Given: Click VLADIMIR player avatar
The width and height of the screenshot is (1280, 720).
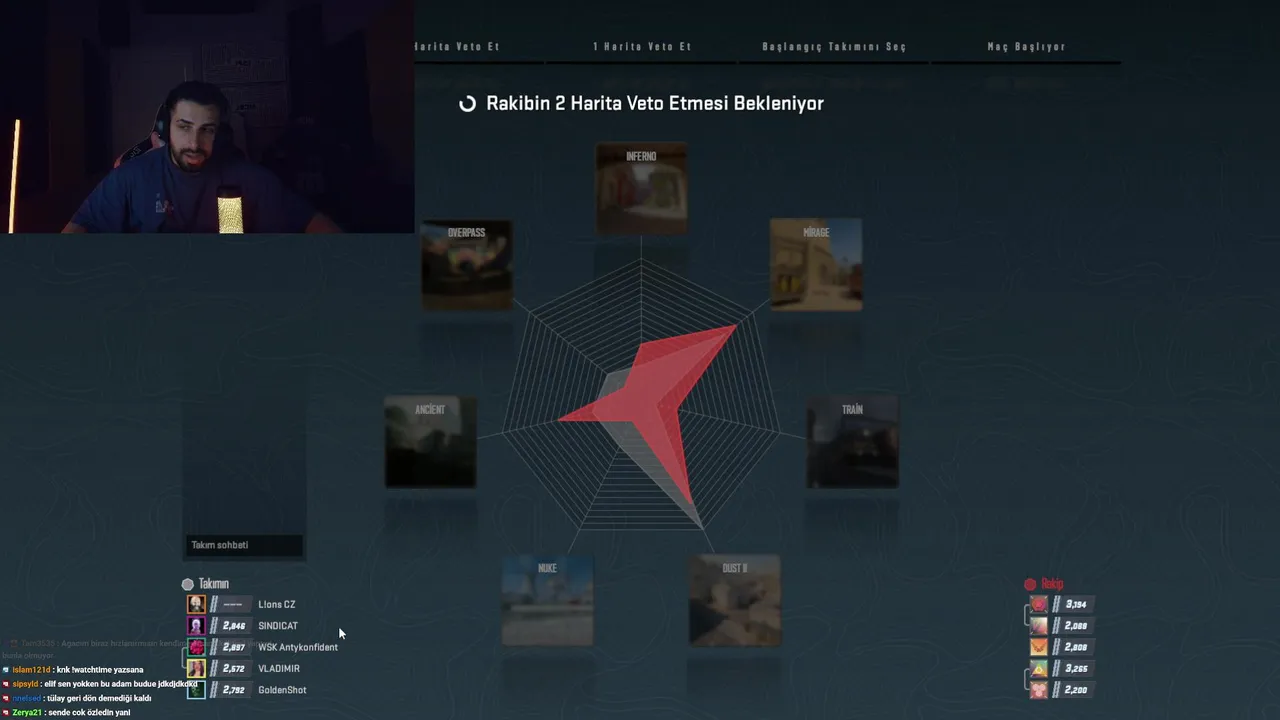Looking at the screenshot, I should coord(196,668).
